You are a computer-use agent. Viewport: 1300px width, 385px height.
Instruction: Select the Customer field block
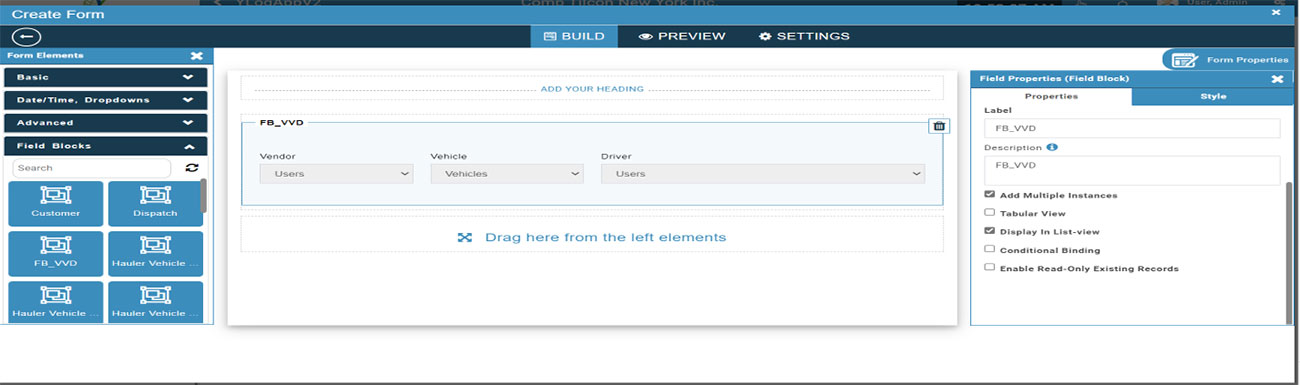[56, 203]
